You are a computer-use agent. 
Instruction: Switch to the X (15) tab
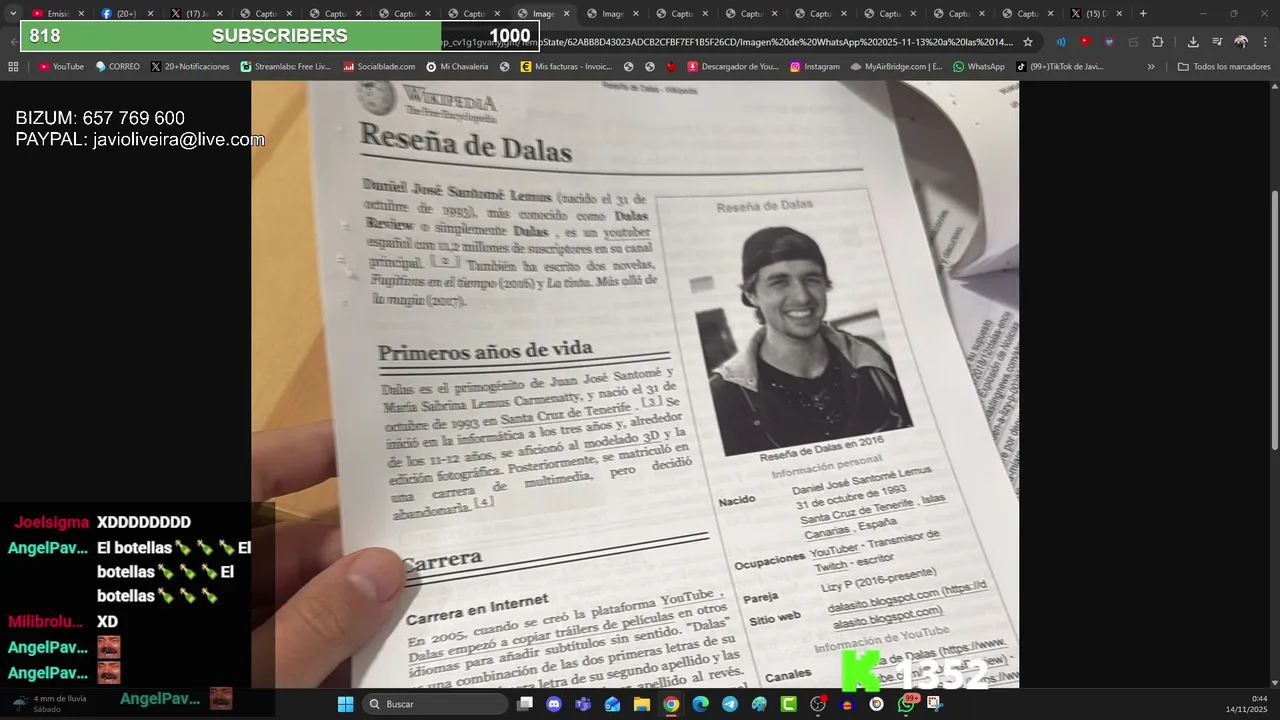tap(1097, 14)
